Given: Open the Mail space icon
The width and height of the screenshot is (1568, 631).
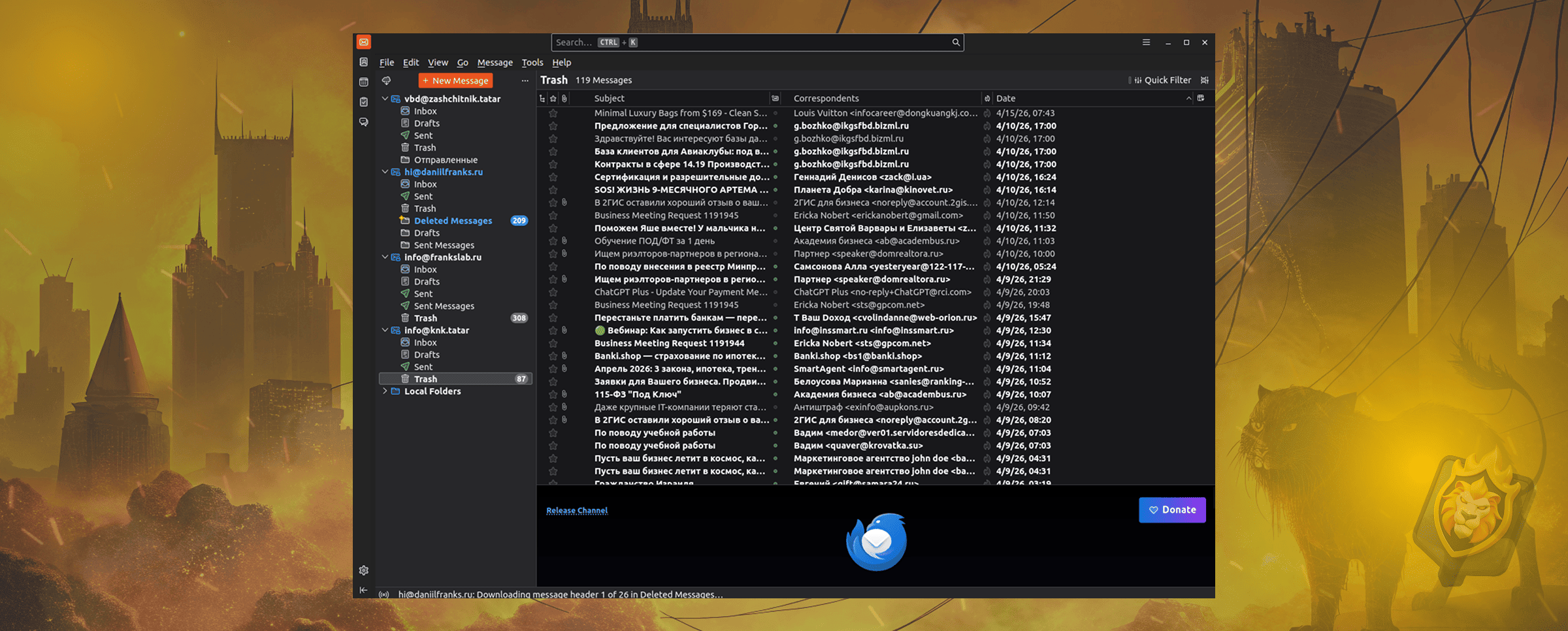Looking at the screenshot, I should coord(364,42).
